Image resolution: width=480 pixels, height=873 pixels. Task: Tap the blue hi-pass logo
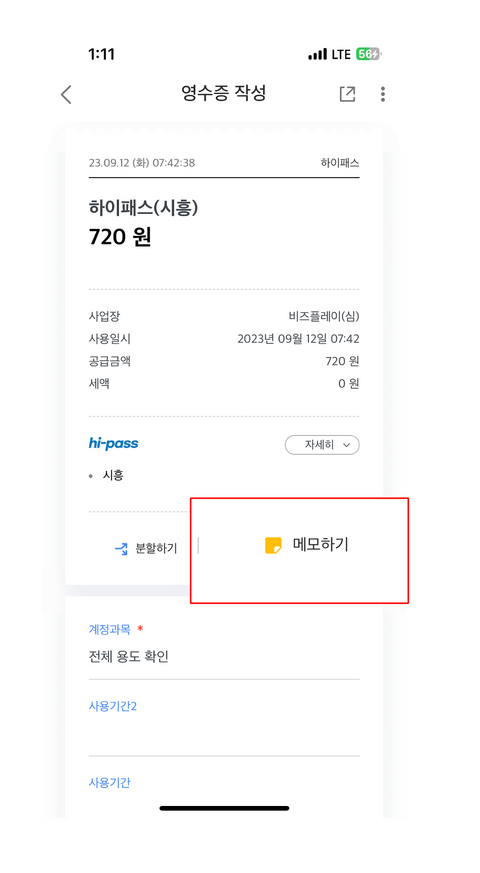tap(114, 444)
